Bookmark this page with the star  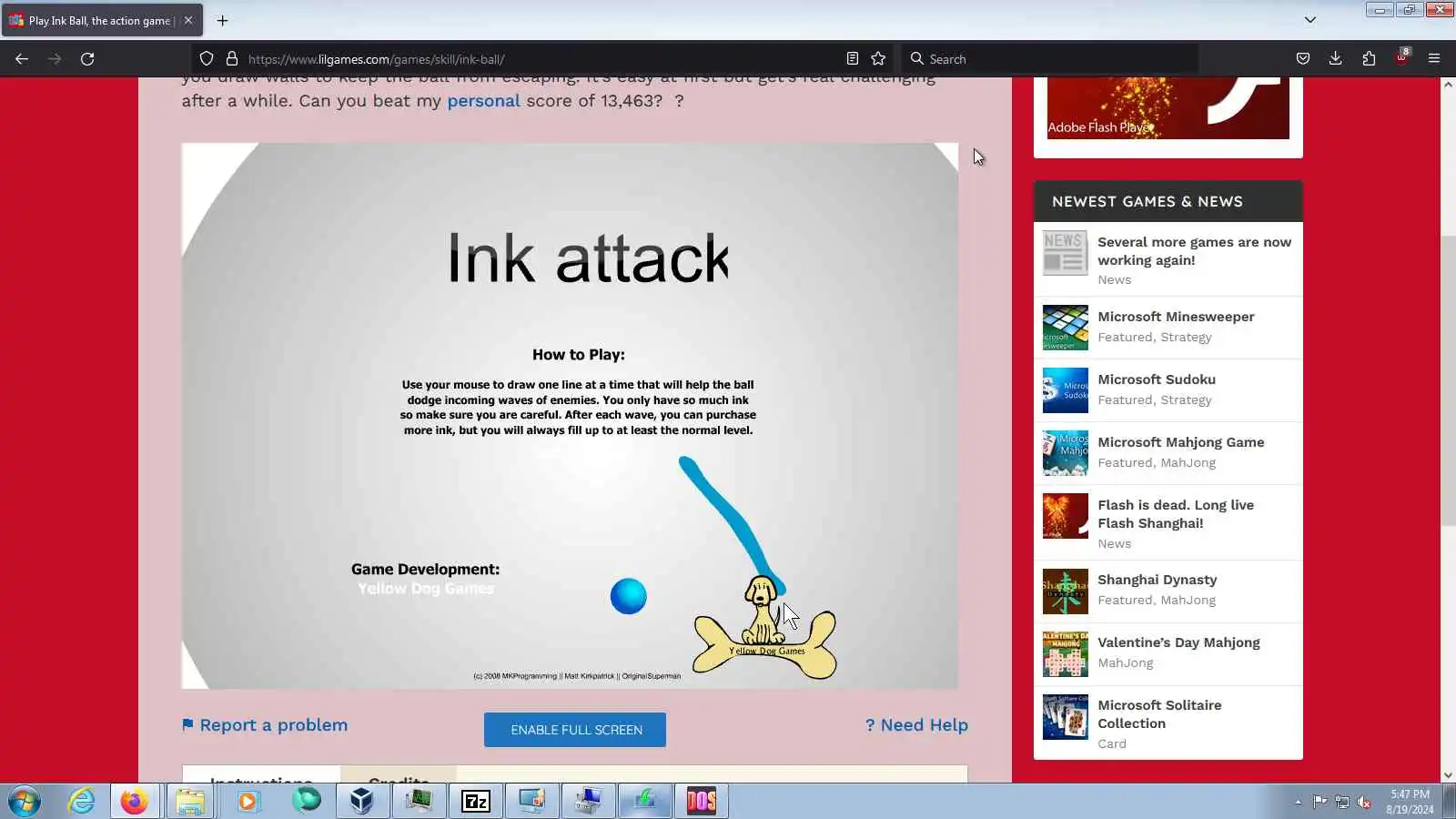tap(878, 59)
